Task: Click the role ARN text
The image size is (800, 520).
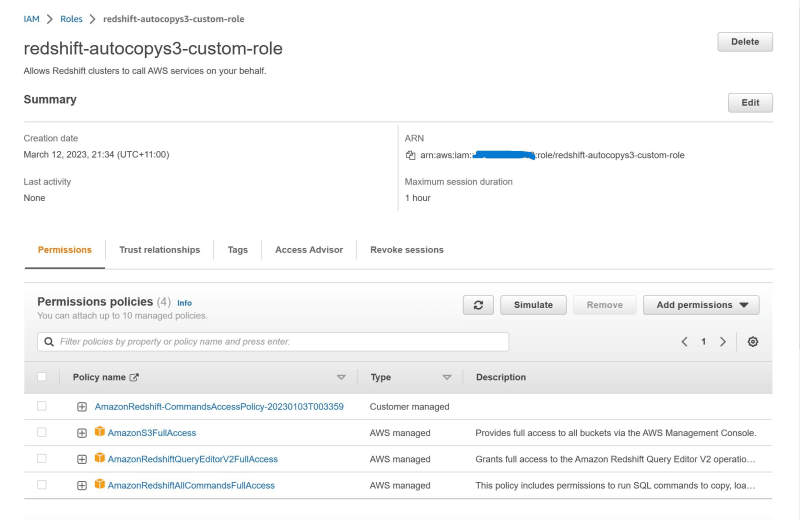Action: (552, 155)
